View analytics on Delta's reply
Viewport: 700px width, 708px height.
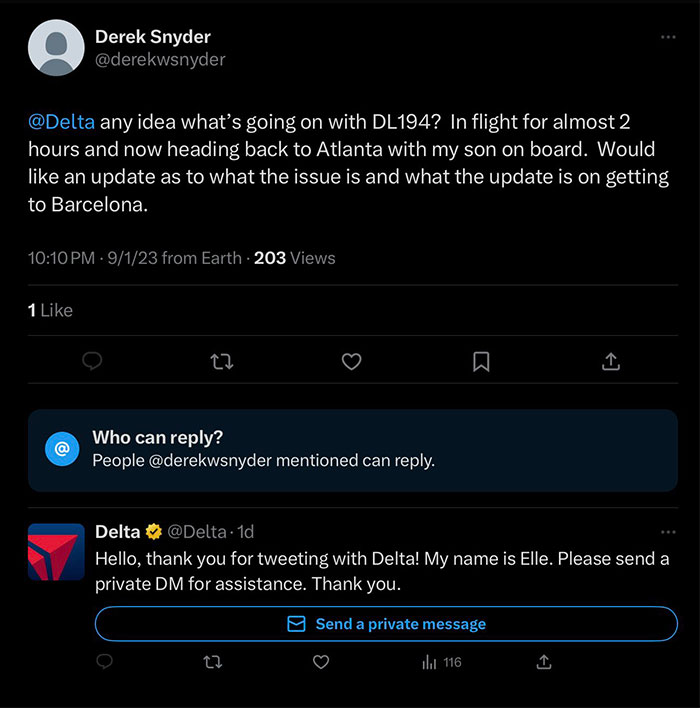[x=440, y=662]
